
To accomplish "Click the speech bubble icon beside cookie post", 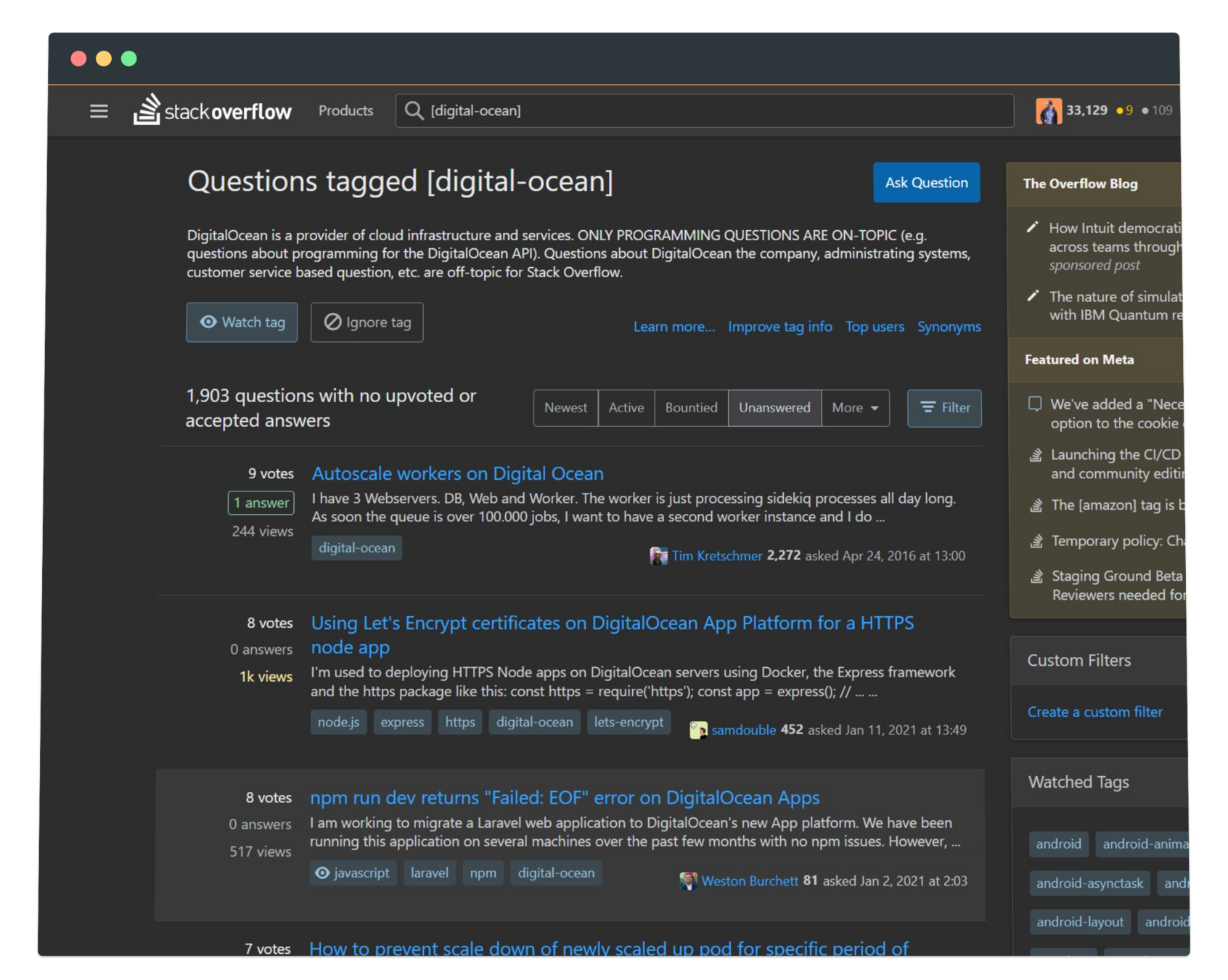I will pyautogui.click(x=1035, y=404).
